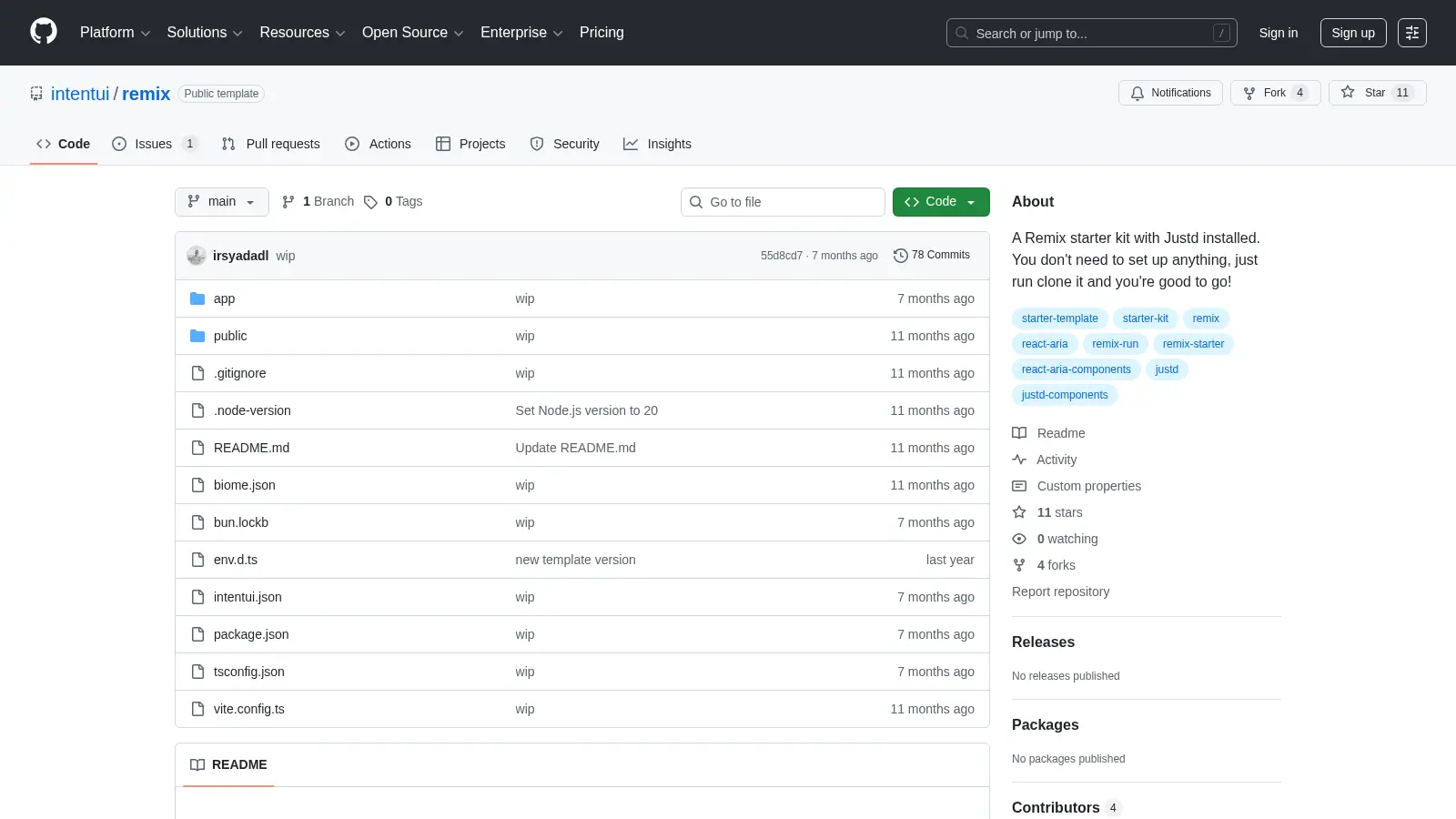Expand the Solutions navigation menu
This screenshot has height=819, width=1456.
point(205,33)
